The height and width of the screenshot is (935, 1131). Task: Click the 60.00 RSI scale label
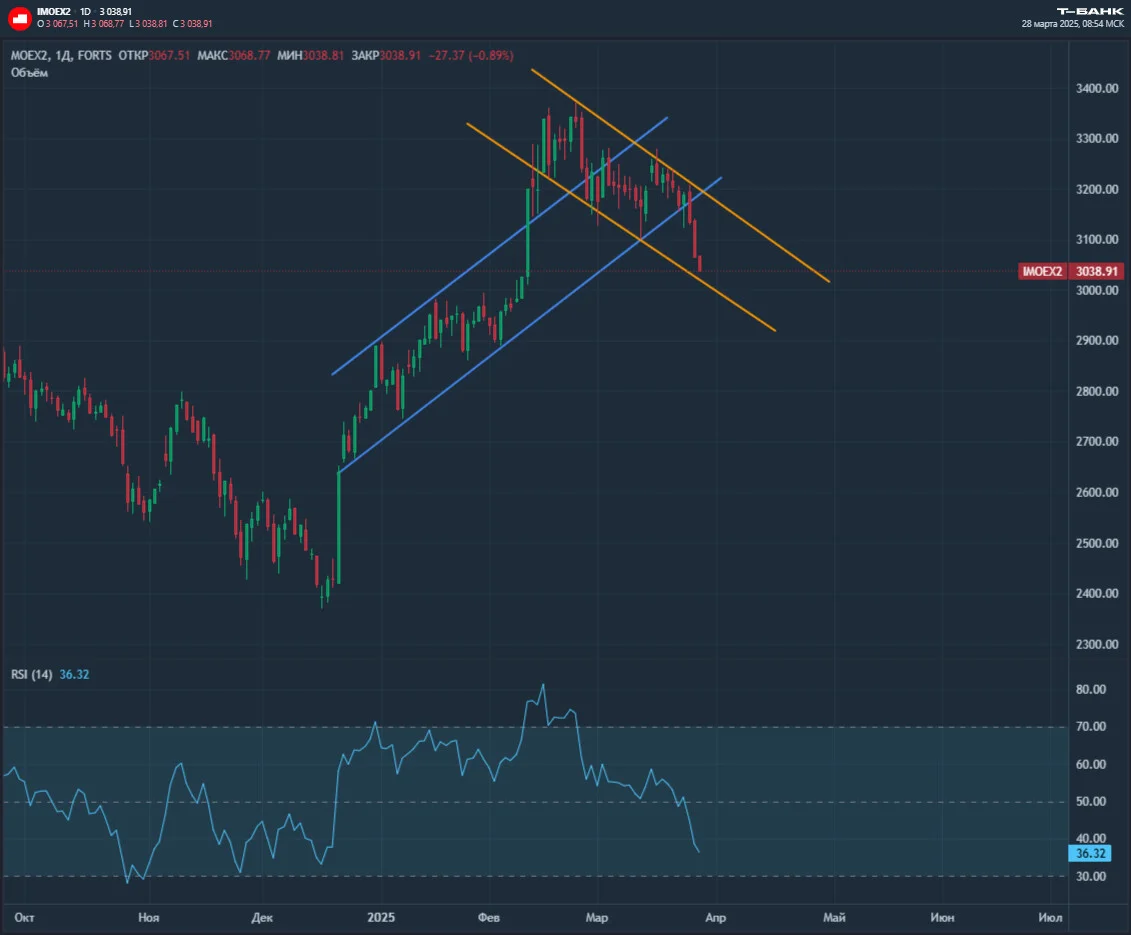pyautogui.click(x=1091, y=764)
